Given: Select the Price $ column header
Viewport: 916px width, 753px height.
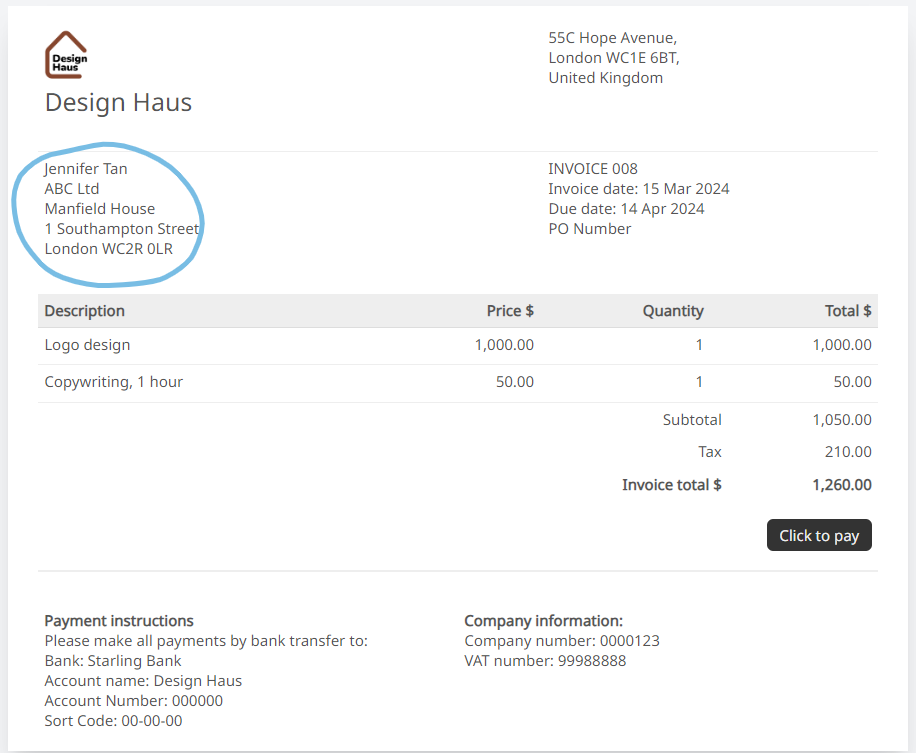Looking at the screenshot, I should 510,311.
